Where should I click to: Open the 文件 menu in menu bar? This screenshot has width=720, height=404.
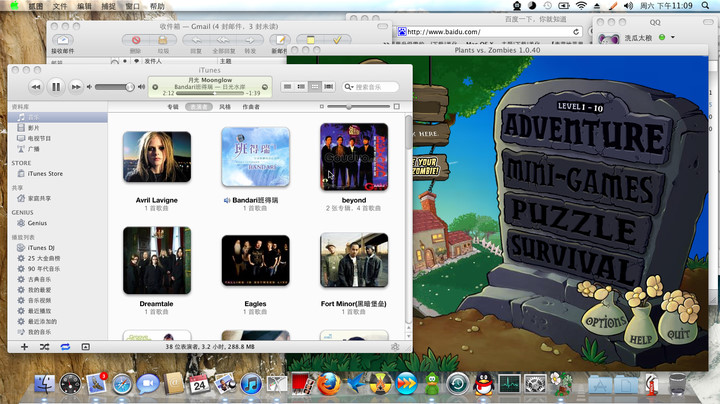point(60,6)
